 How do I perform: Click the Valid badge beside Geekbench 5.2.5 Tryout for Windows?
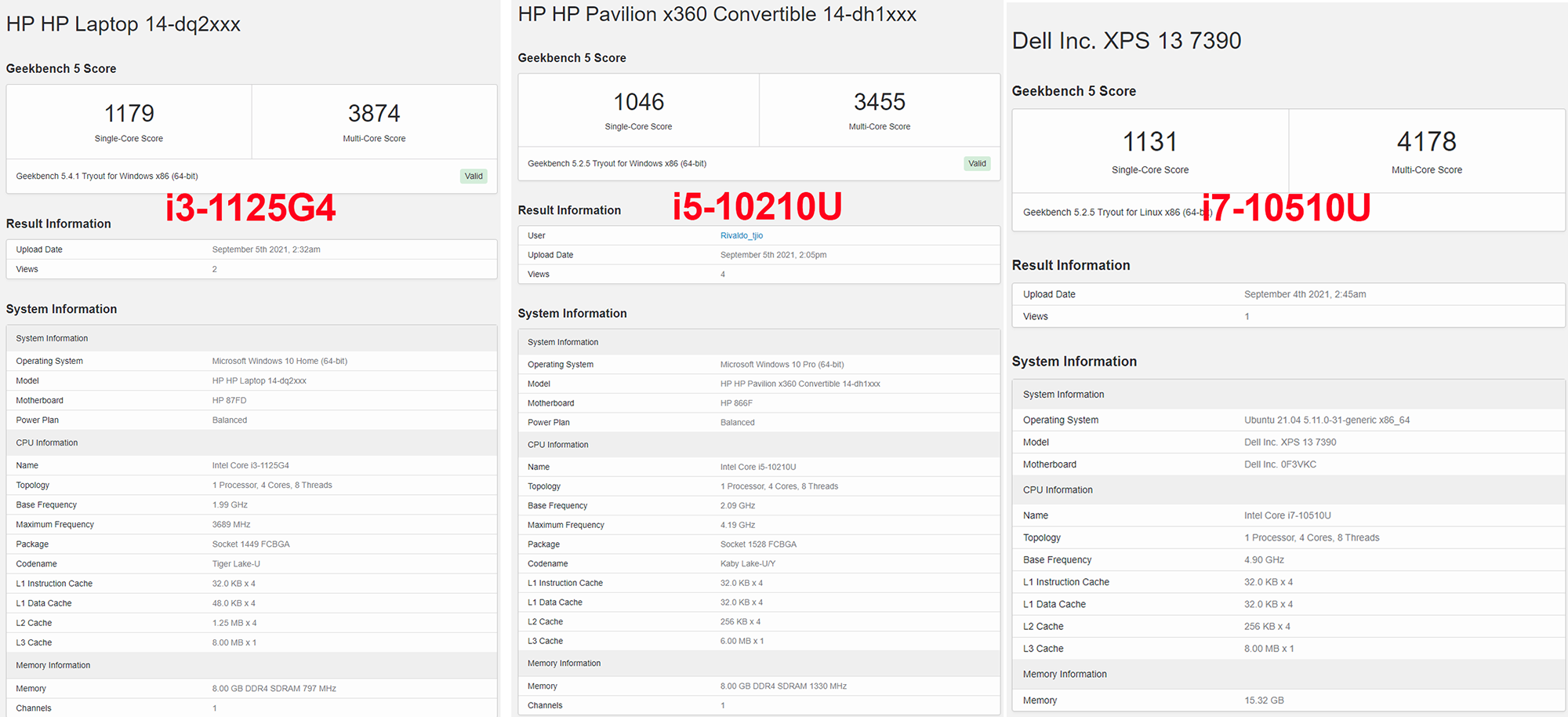(977, 164)
